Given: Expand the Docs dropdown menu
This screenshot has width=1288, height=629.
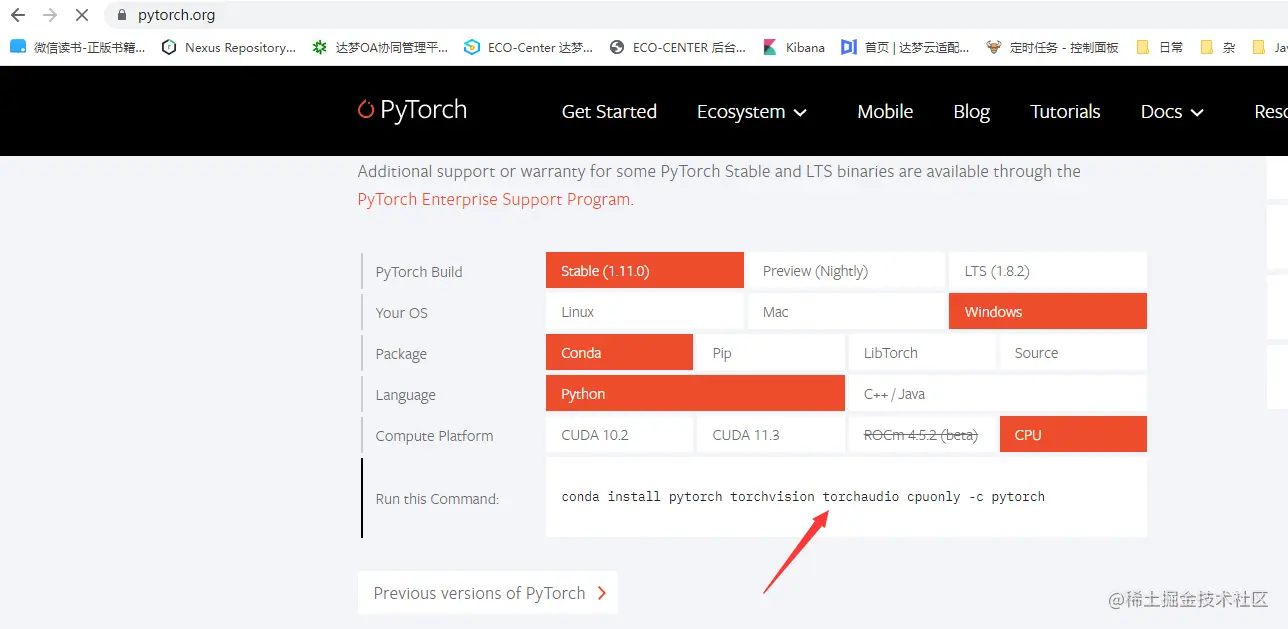Looking at the screenshot, I should tap(1172, 111).
